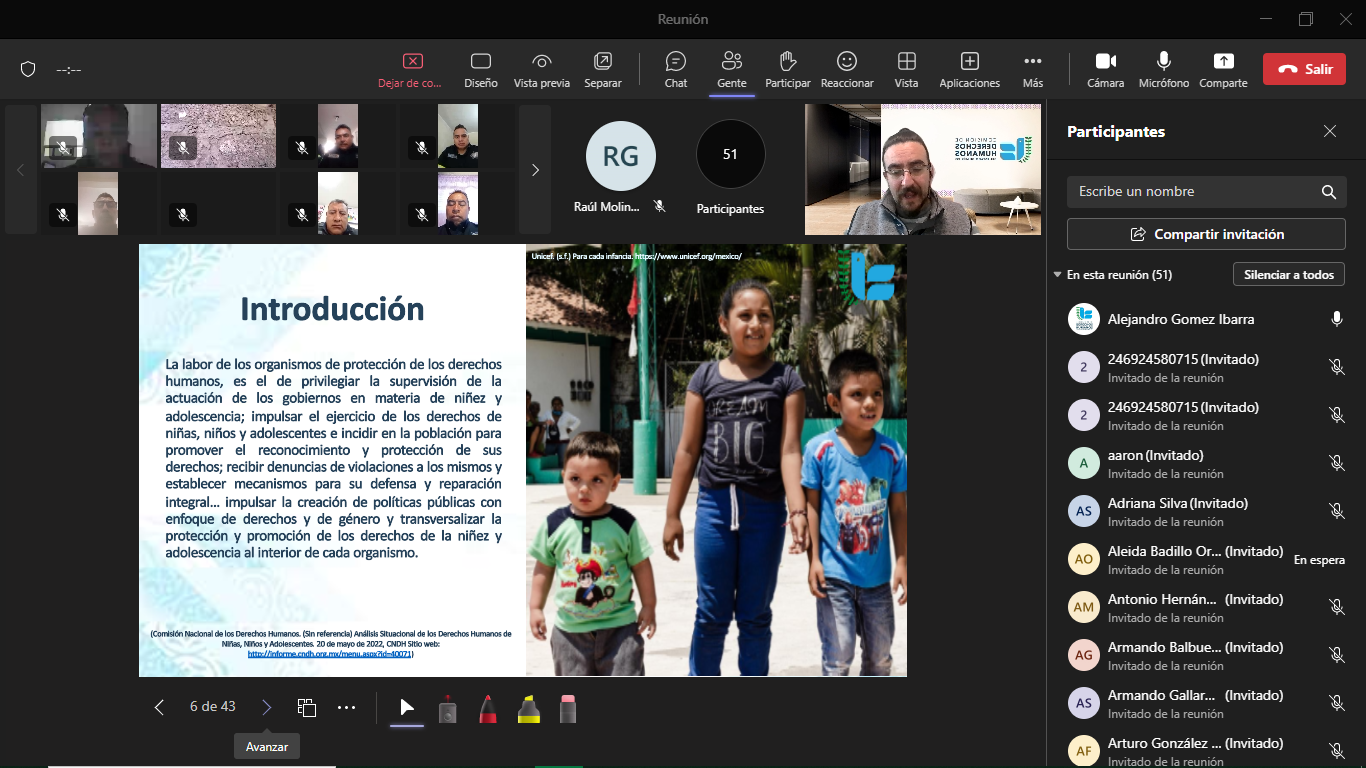Select the pink eraser tool

[x=568, y=708]
